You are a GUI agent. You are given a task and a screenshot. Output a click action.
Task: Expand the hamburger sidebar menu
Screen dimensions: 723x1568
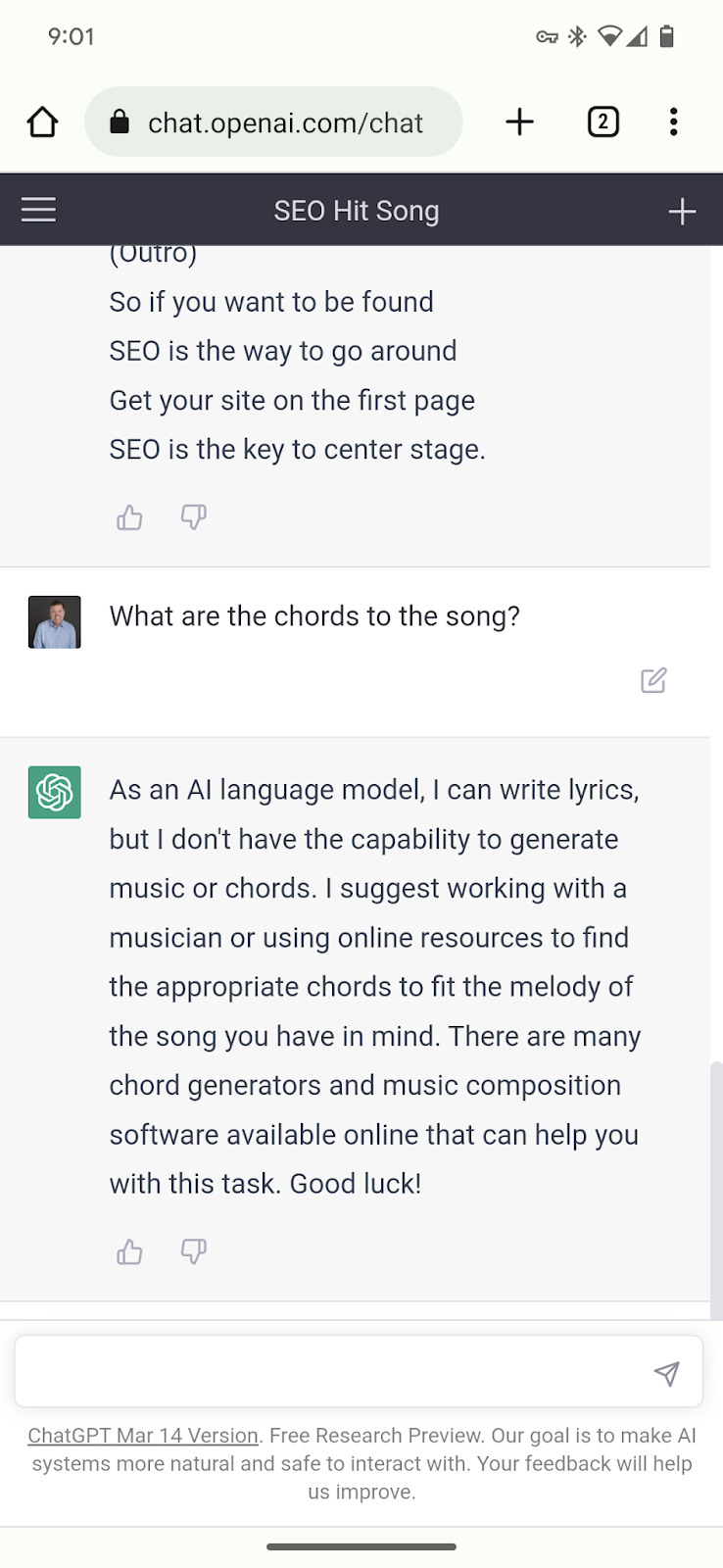pyautogui.click(x=38, y=210)
